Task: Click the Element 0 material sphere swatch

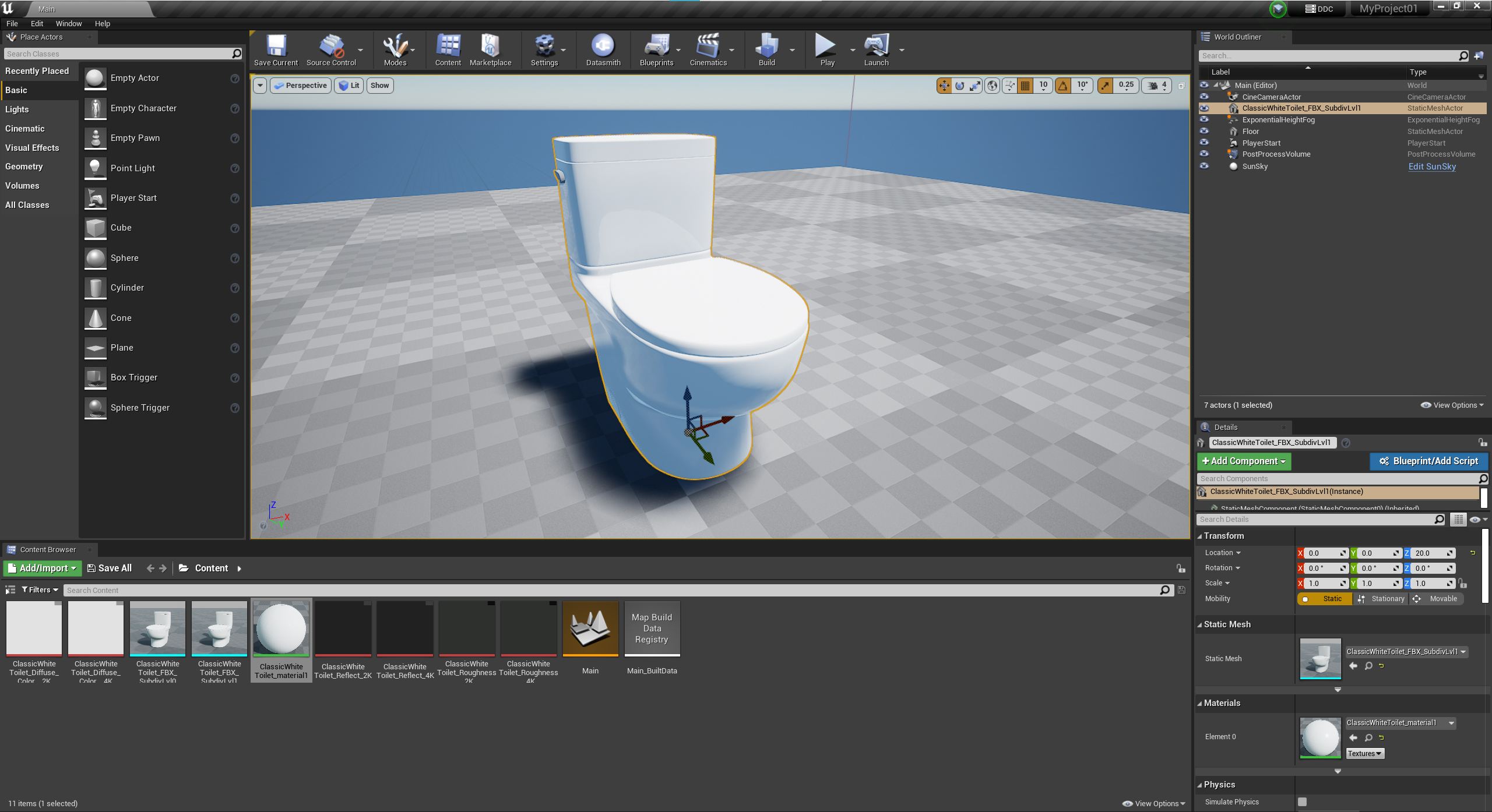Action: click(x=1320, y=737)
